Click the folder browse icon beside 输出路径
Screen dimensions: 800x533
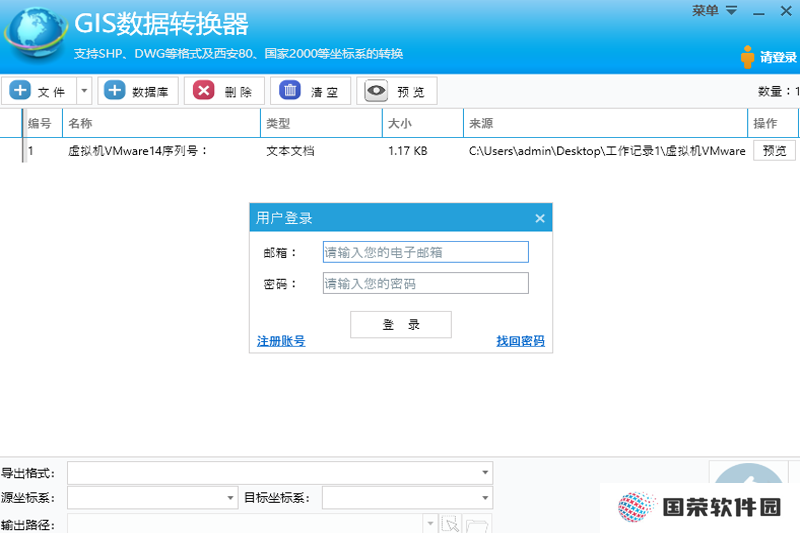coord(478,524)
